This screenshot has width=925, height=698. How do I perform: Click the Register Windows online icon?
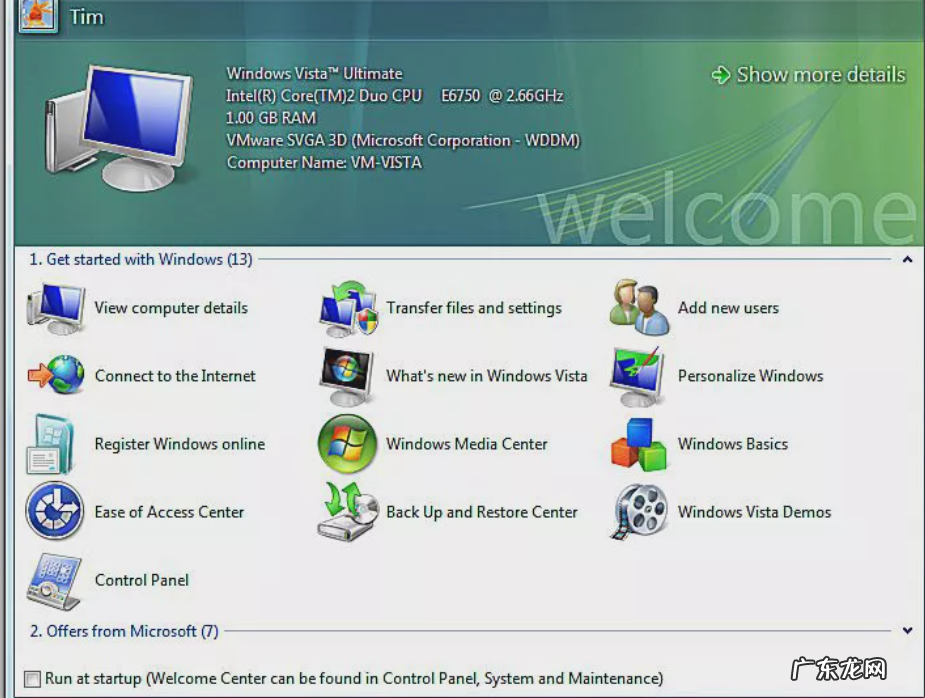click(52, 443)
